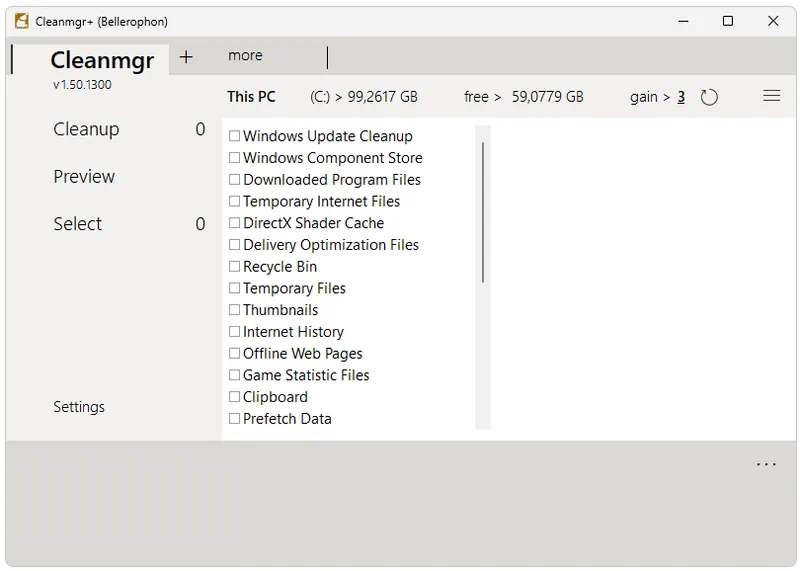
Task: Run Cleanup from the sidebar
Action: pyautogui.click(x=86, y=129)
